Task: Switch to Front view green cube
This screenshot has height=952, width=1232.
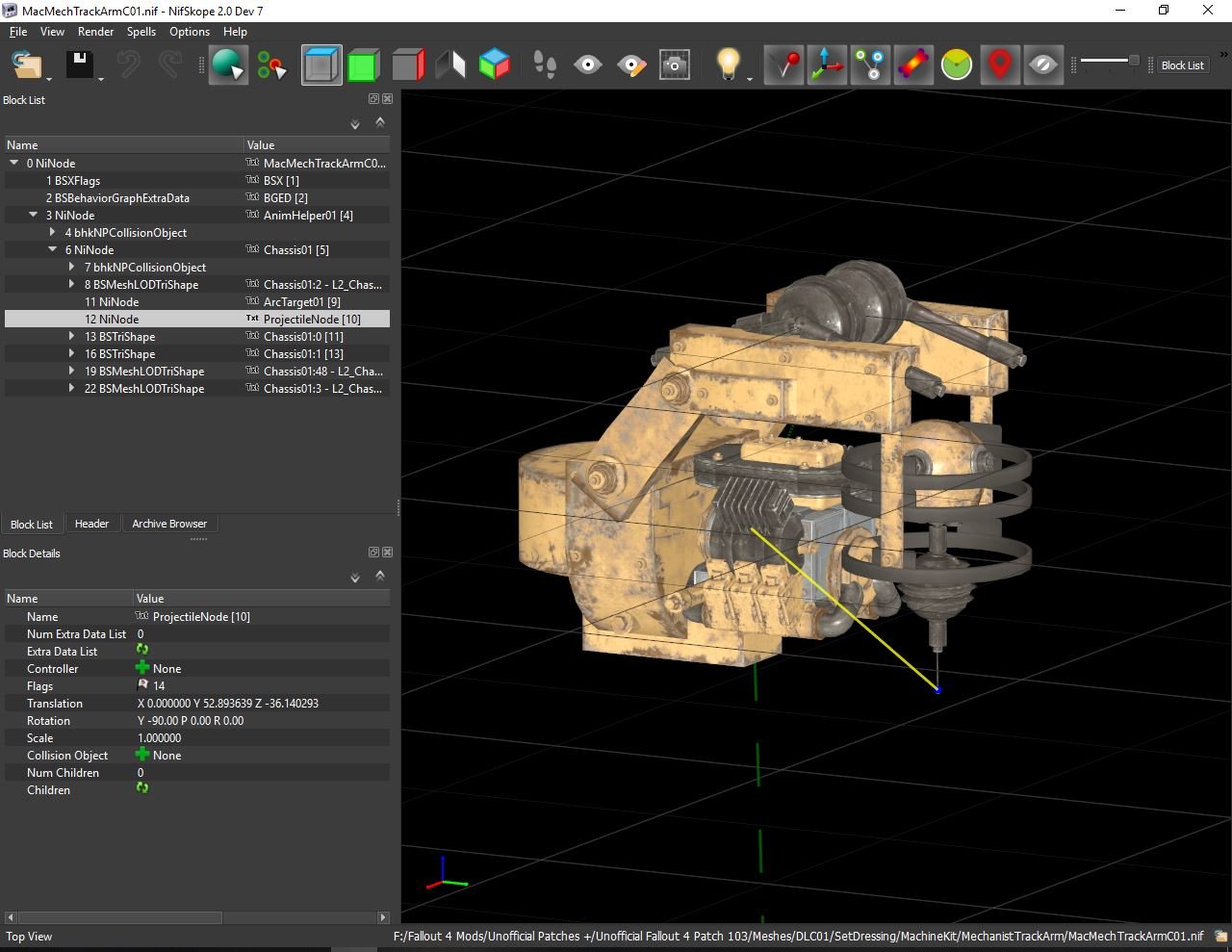Action: coord(364,64)
